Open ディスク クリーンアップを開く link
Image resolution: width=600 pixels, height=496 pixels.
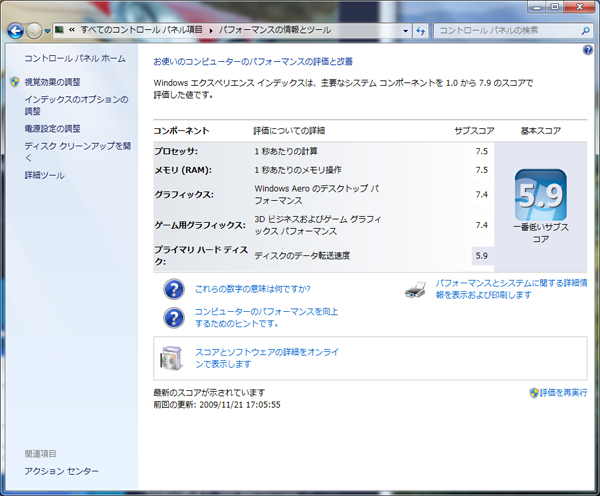coord(78,152)
